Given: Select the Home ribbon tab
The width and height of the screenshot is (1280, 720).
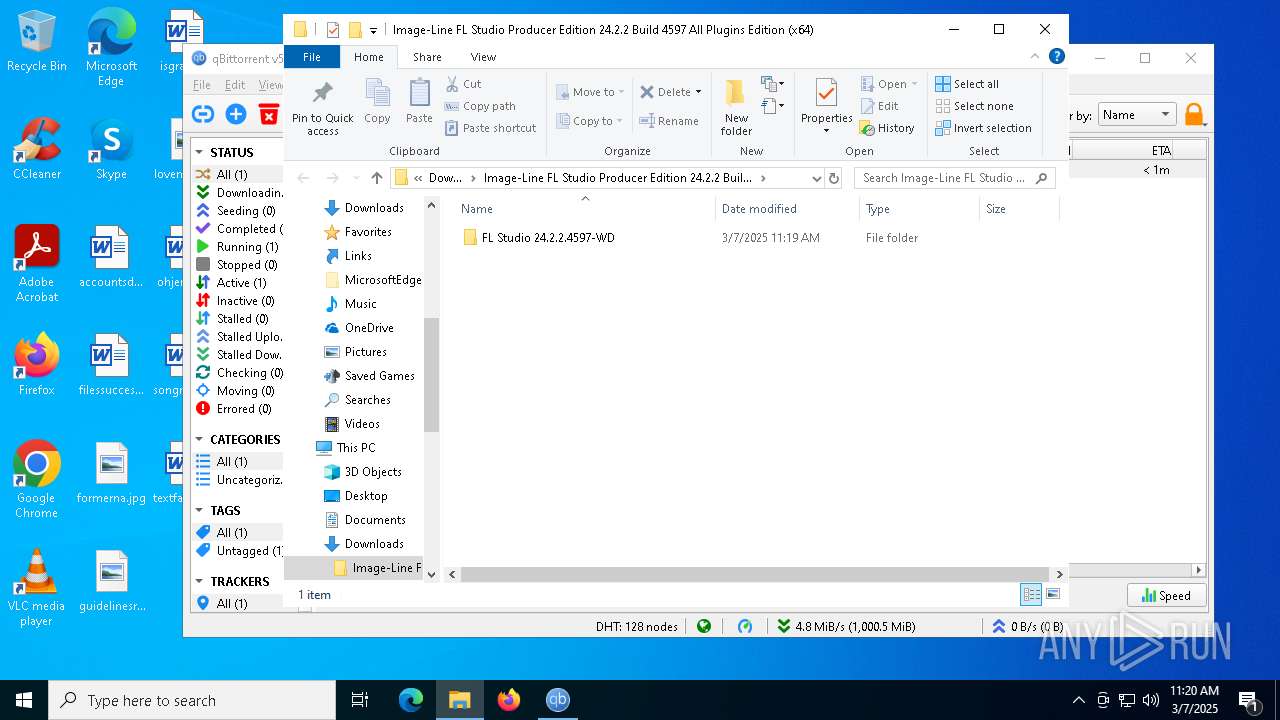Looking at the screenshot, I should [368, 57].
